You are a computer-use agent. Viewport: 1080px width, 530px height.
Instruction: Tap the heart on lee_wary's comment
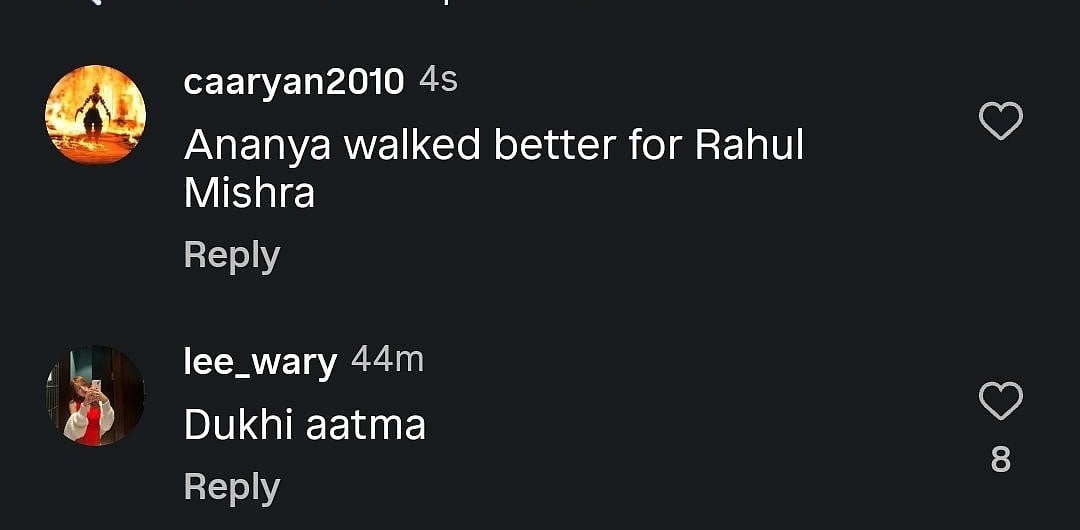(x=999, y=402)
